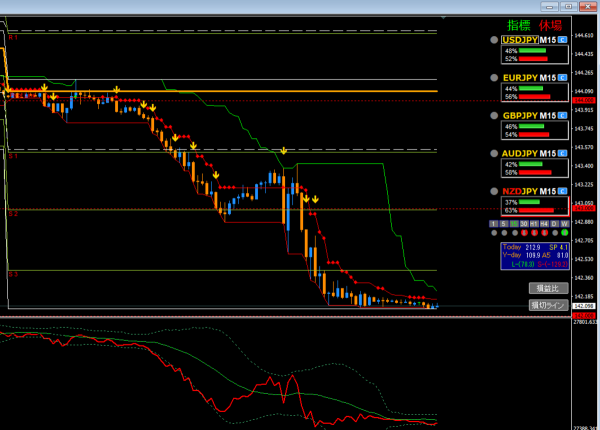This screenshot has width=600, height=430.
Task: Switch to the H4 timeframe button
Action: coord(546,223)
